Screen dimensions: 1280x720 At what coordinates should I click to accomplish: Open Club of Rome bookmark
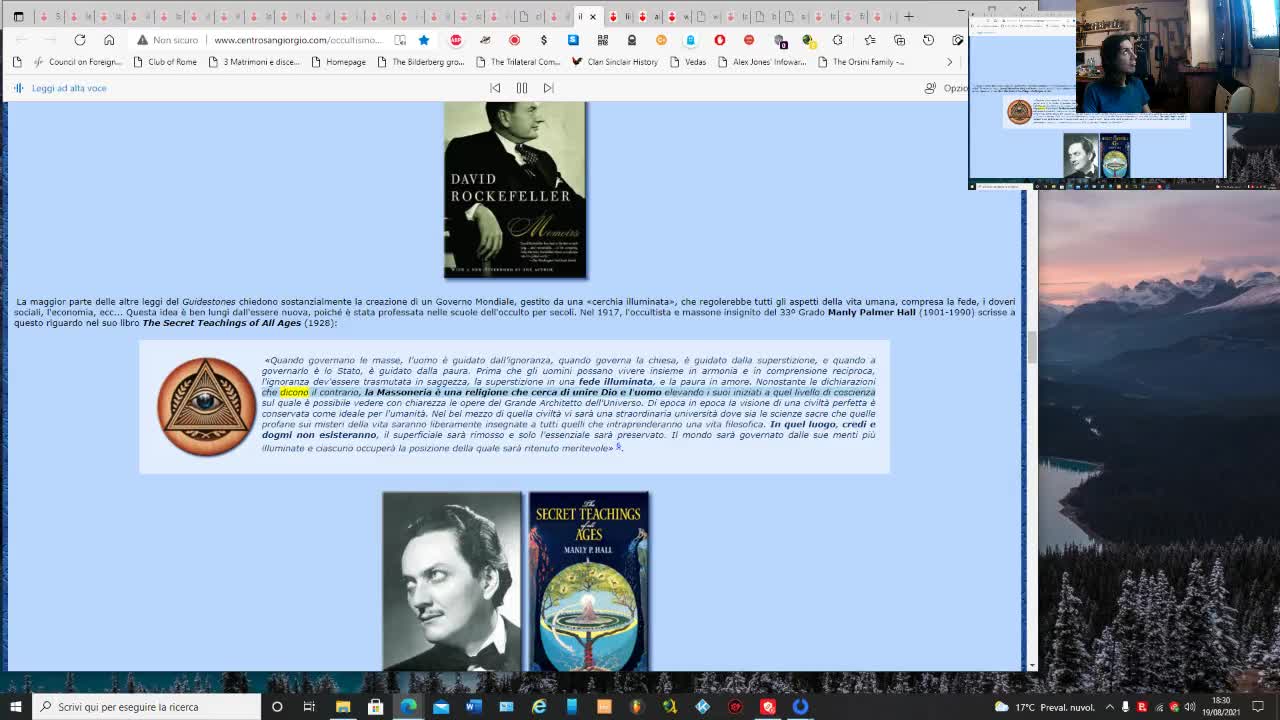(165, 62)
